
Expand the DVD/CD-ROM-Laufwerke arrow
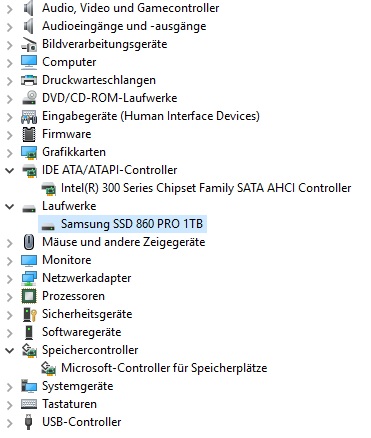tap(10, 98)
